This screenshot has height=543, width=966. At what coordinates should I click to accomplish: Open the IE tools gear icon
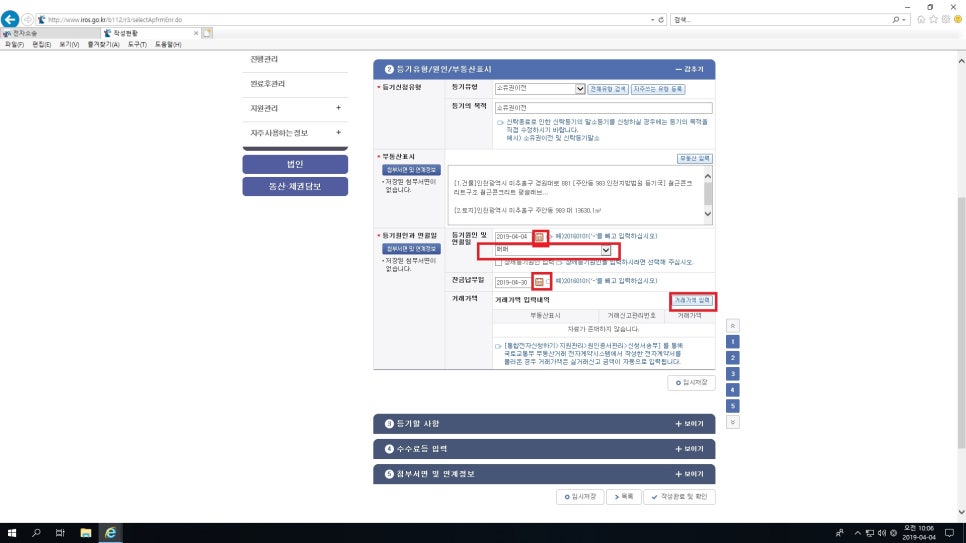[946, 20]
